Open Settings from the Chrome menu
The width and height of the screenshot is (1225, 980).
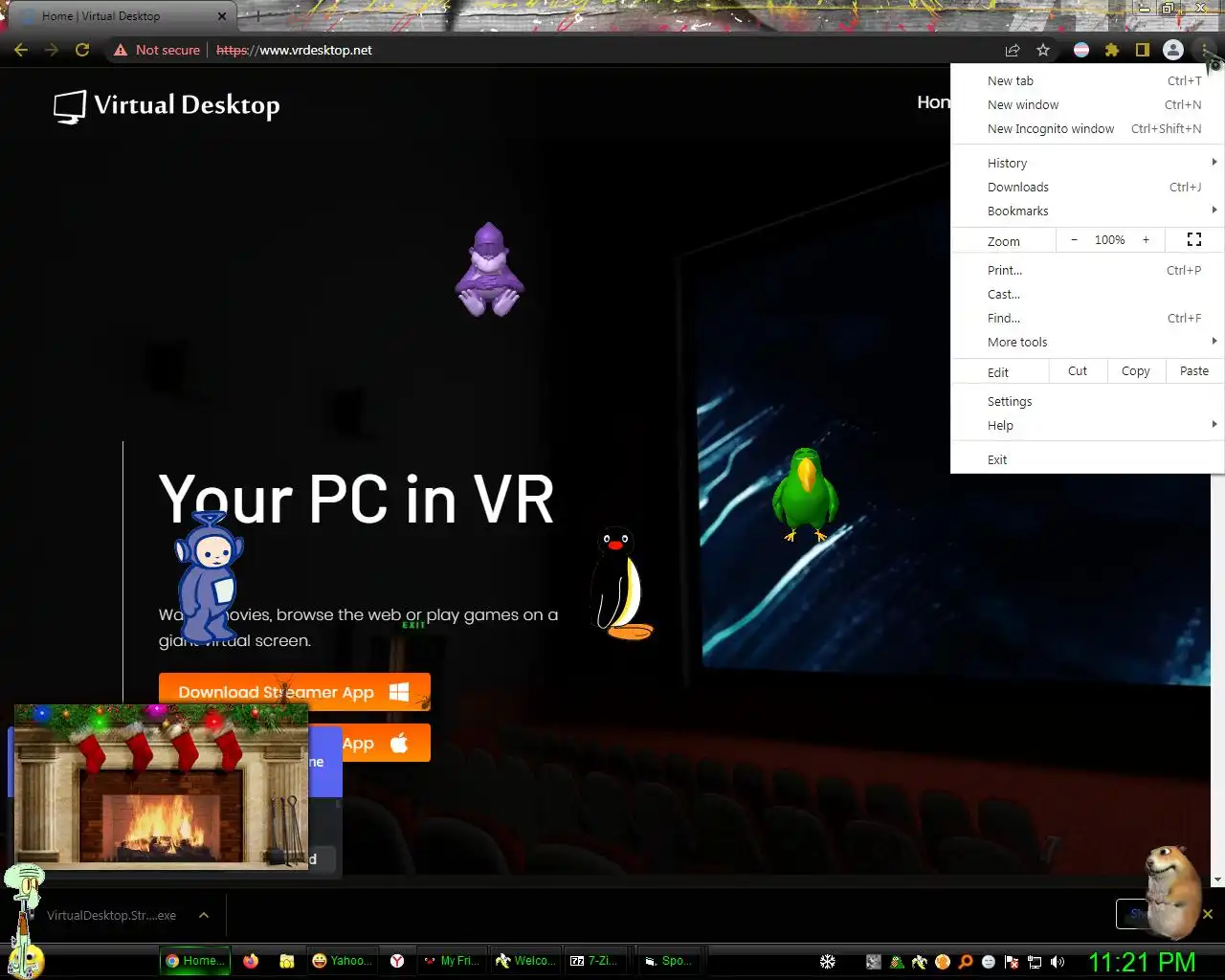1088,402
